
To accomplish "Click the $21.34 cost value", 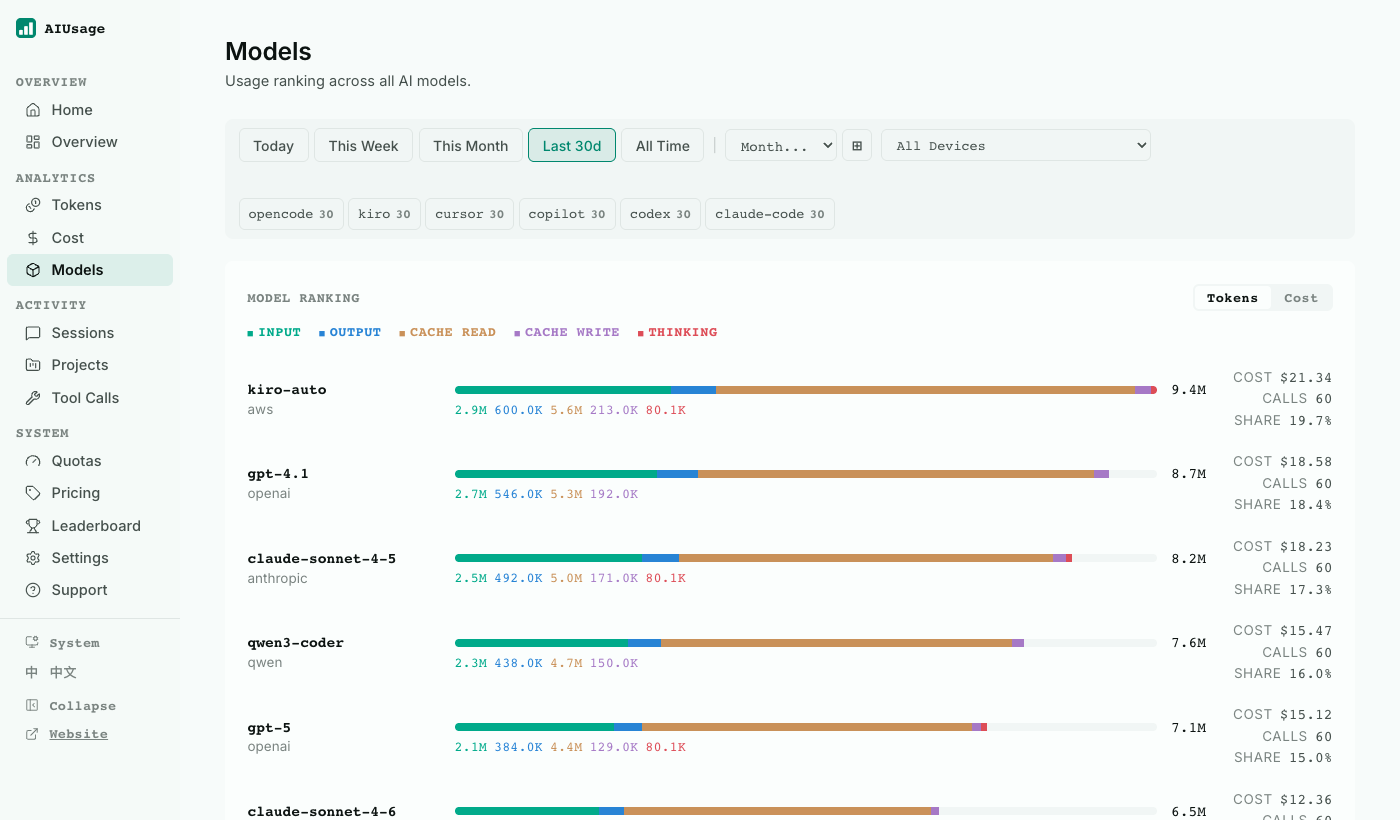I will (x=1307, y=378).
